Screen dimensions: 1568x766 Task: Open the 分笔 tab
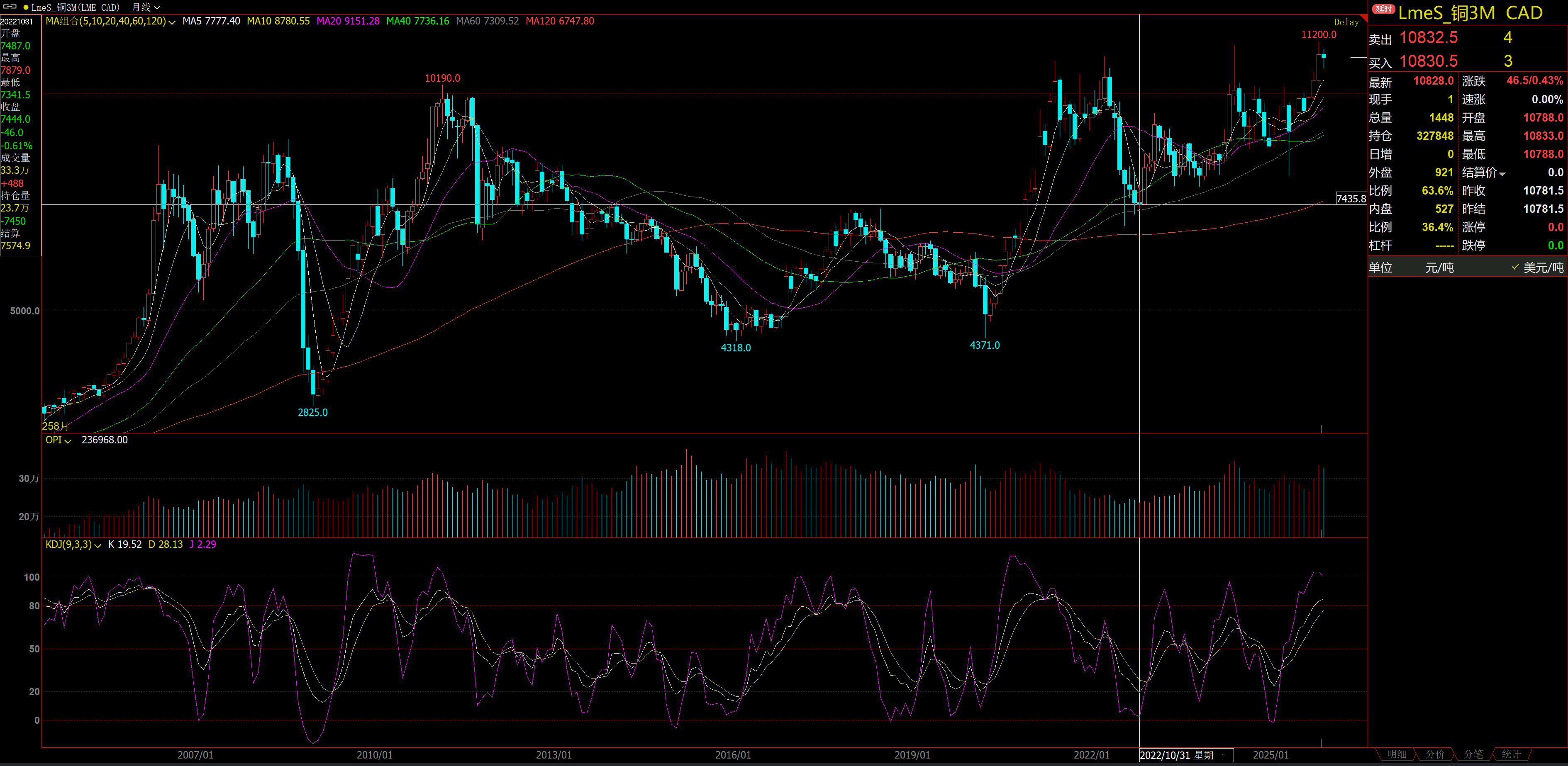(1473, 754)
